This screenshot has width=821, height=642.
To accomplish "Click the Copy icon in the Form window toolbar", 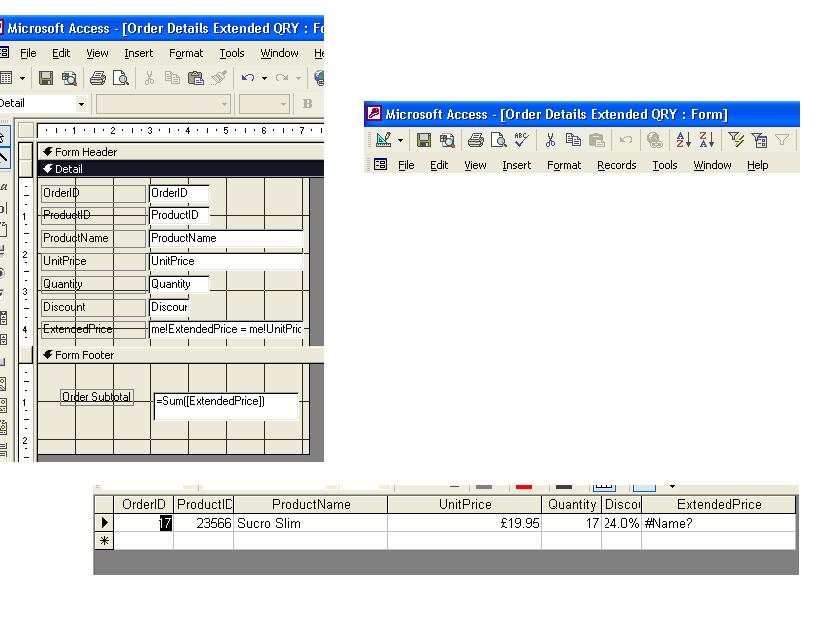I will point(573,140).
